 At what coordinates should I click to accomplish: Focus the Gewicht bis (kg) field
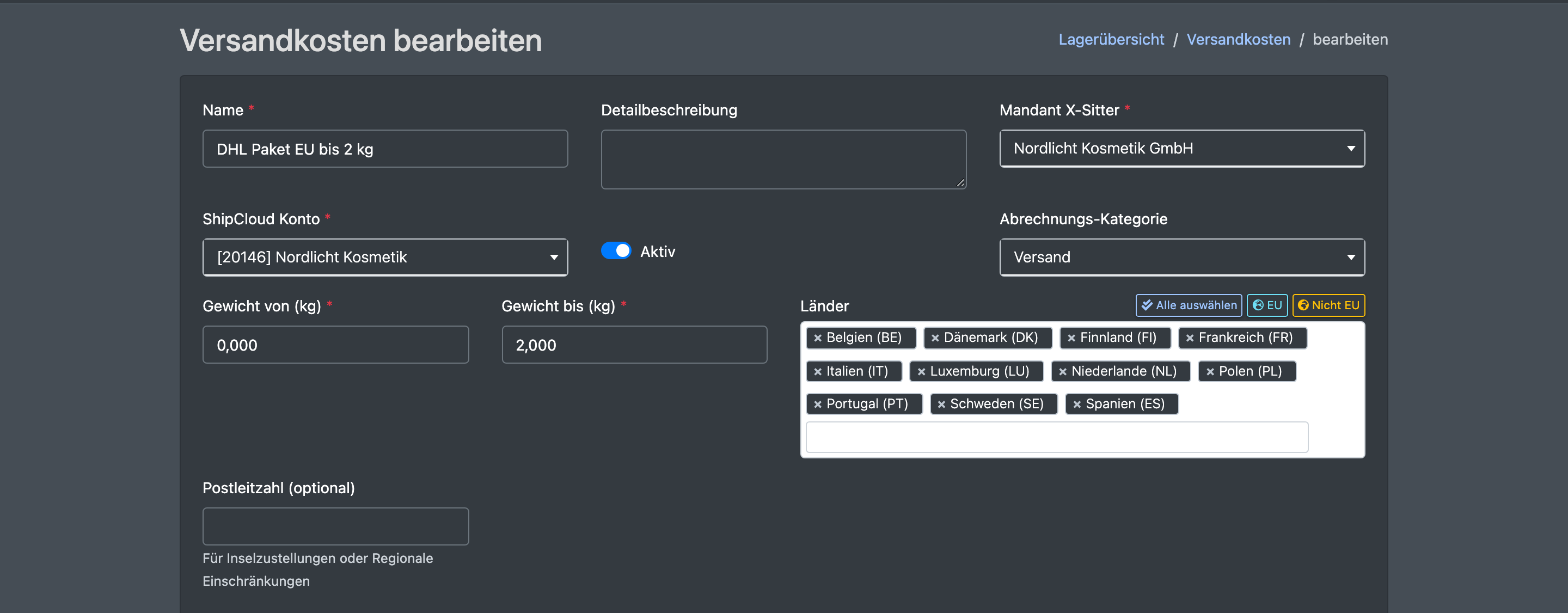point(634,345)
